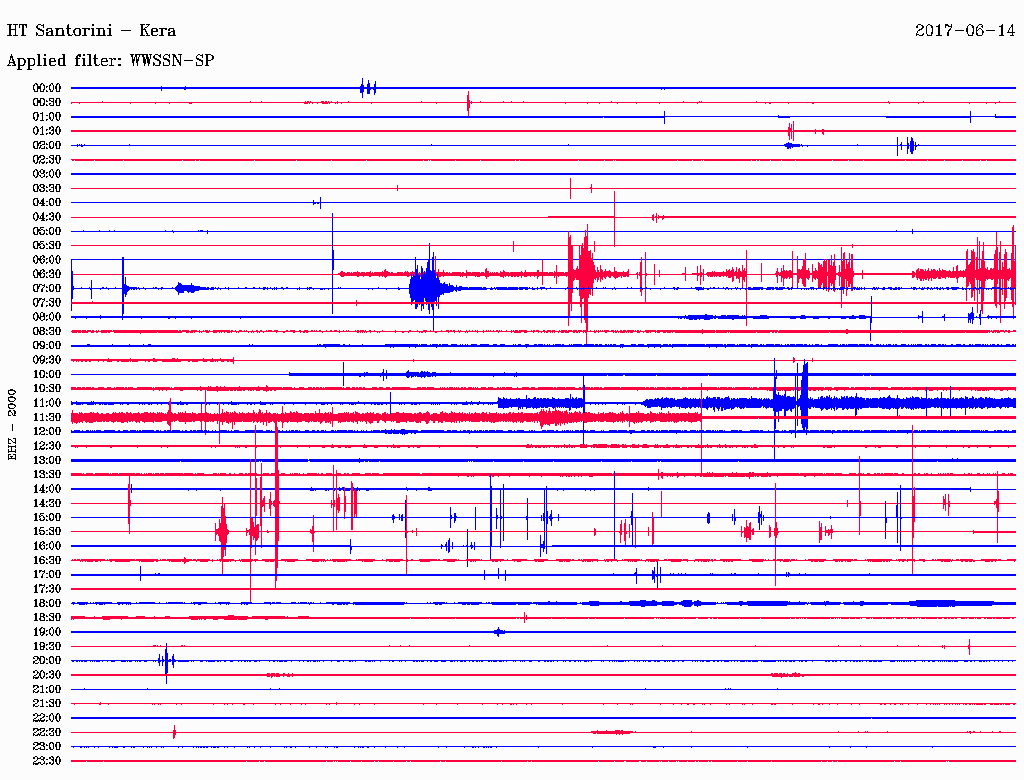The width and height of the screenshot is (1024, 780).
Task: Select the 18:00 time label
Action: 47,603
